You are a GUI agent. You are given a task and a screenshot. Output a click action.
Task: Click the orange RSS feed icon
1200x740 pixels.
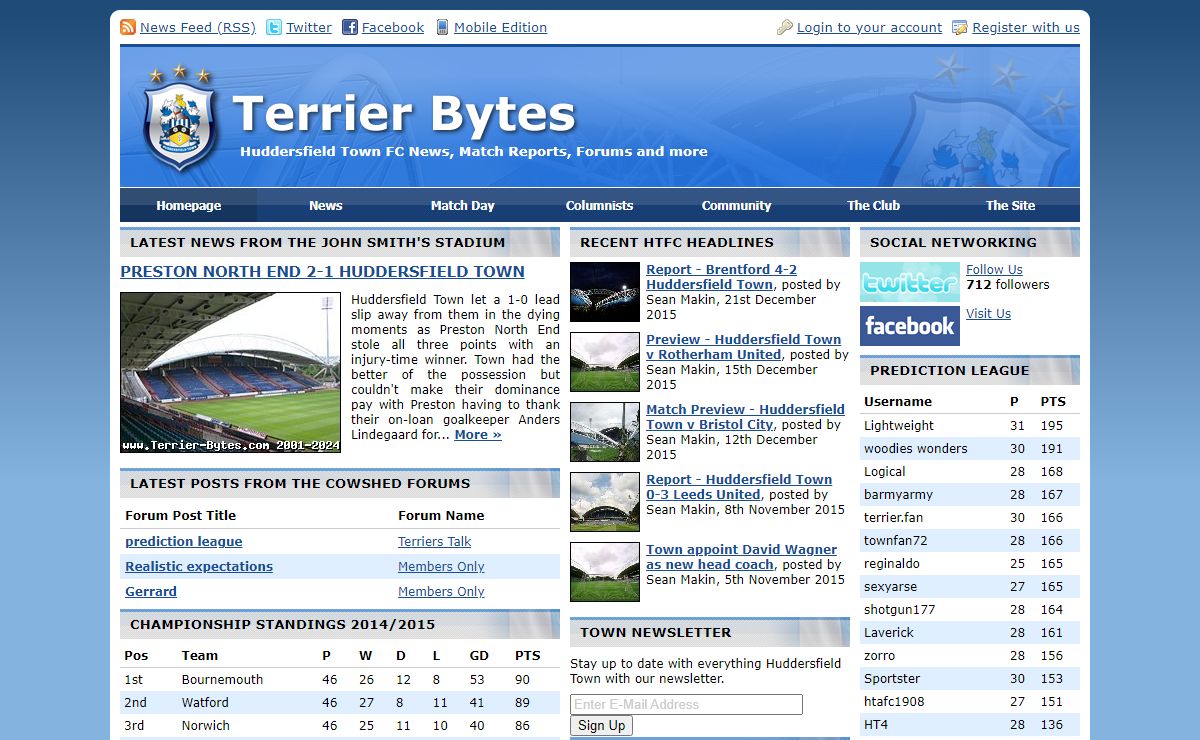128,27
